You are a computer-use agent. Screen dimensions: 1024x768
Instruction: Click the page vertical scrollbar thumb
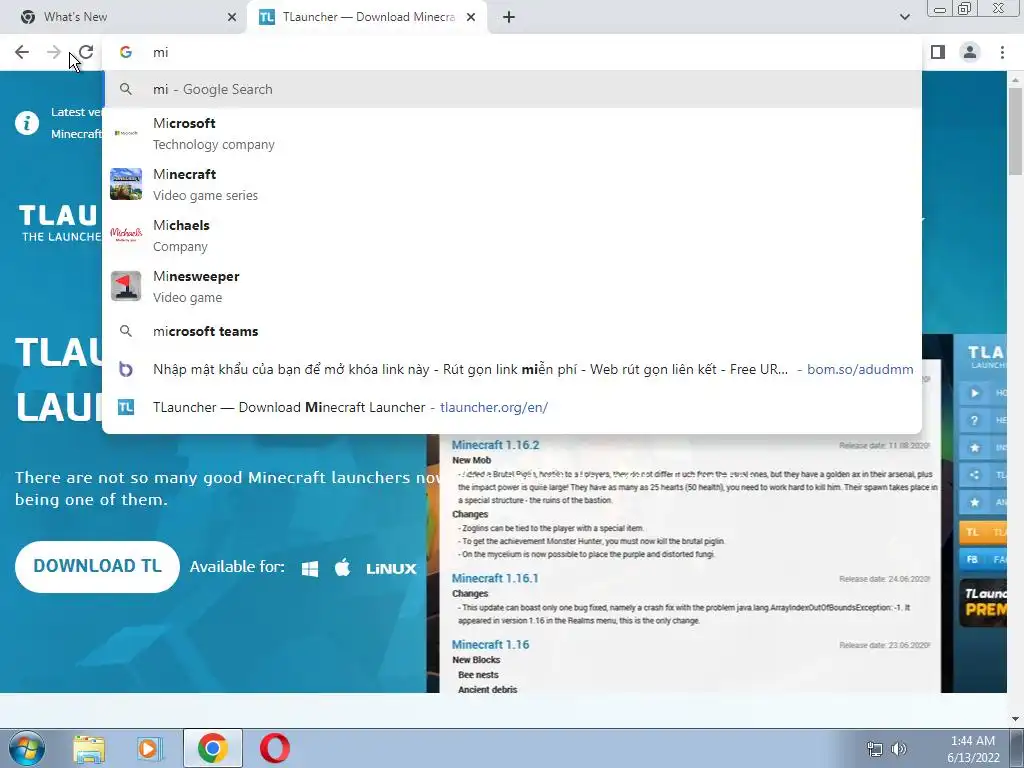pyautogui.click(x=1015, y=131)
